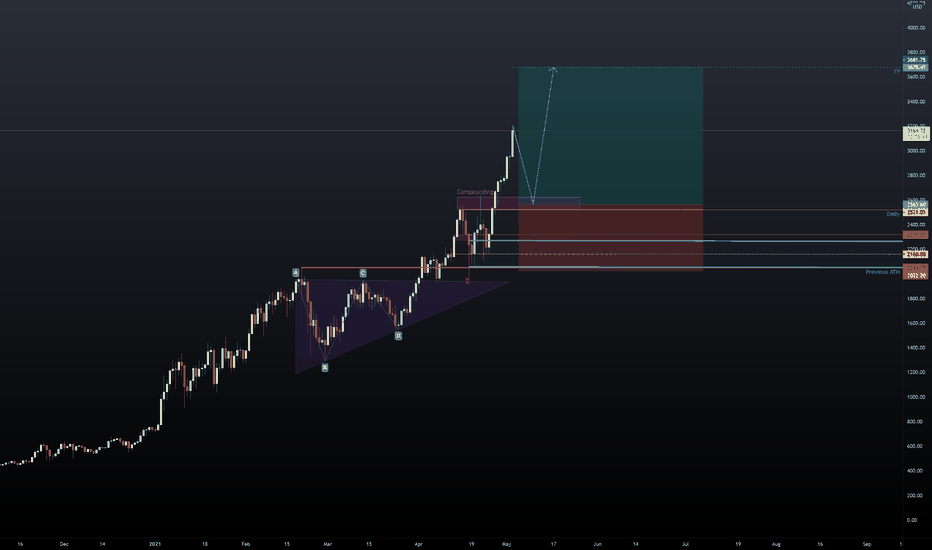Click the 200.00 price axis value
The height and width of the screenshot is (550, 932).
[x=916, y=495]
